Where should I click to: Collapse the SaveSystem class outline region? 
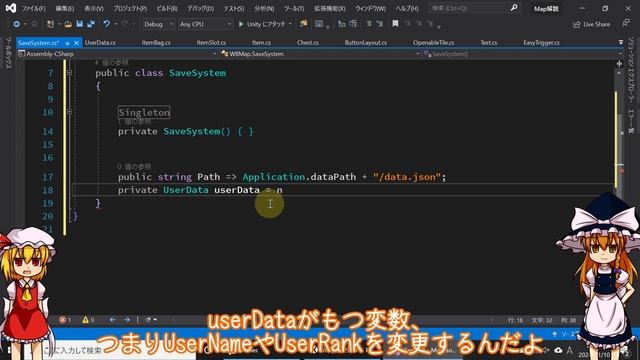click(x=69, y=73)
